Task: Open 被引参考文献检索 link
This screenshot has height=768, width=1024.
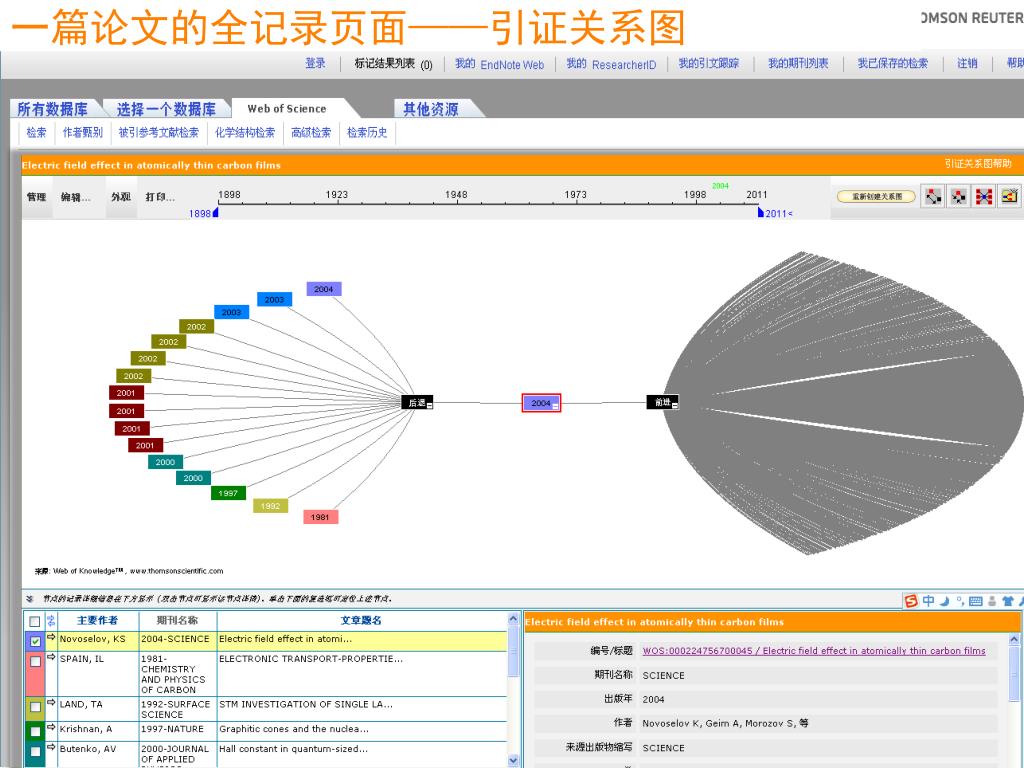Action: [x=159, y=133]
